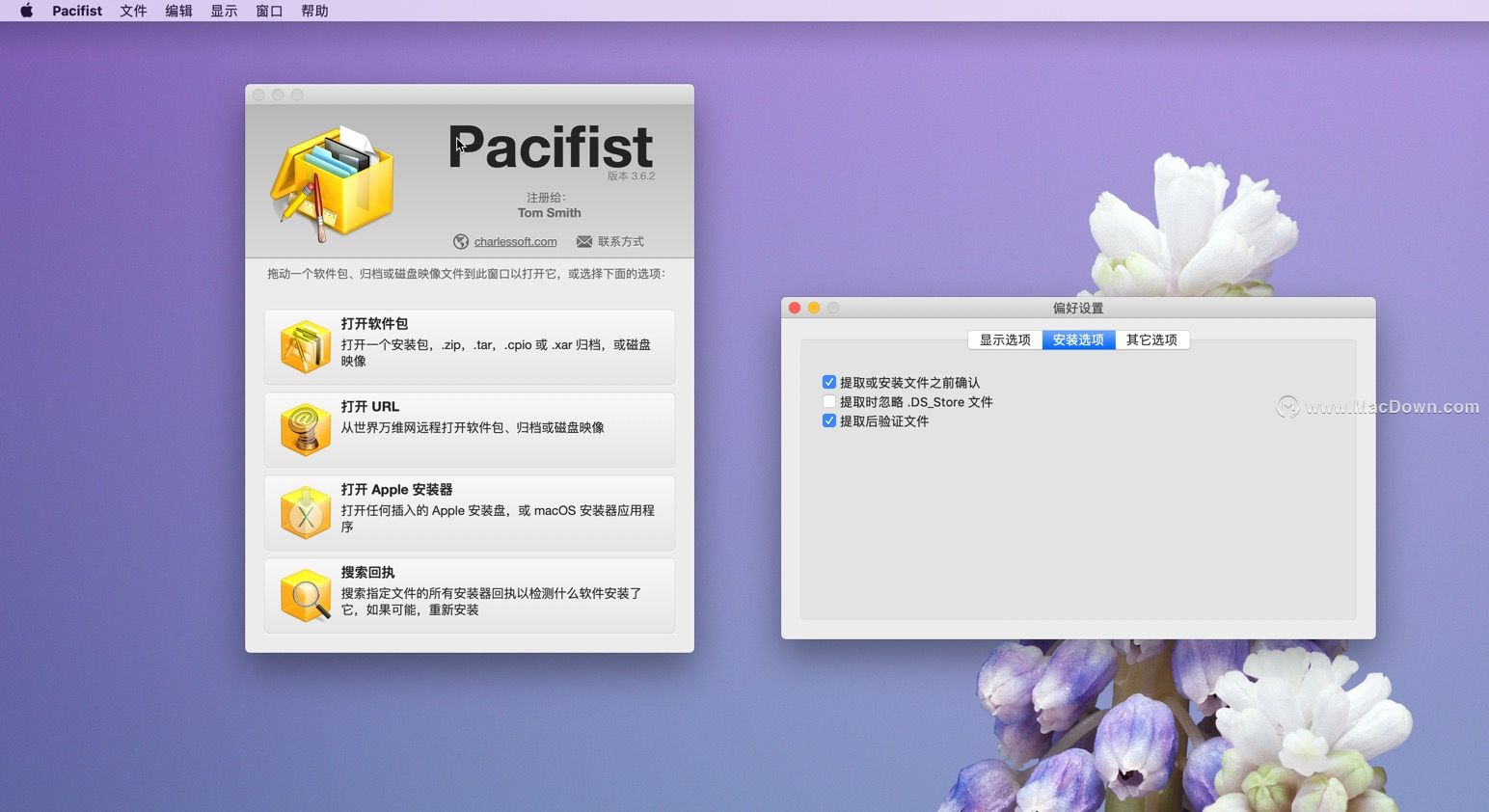Click the 注册给: label
This screenshot has height=812, width=1489.
(546, 197)
